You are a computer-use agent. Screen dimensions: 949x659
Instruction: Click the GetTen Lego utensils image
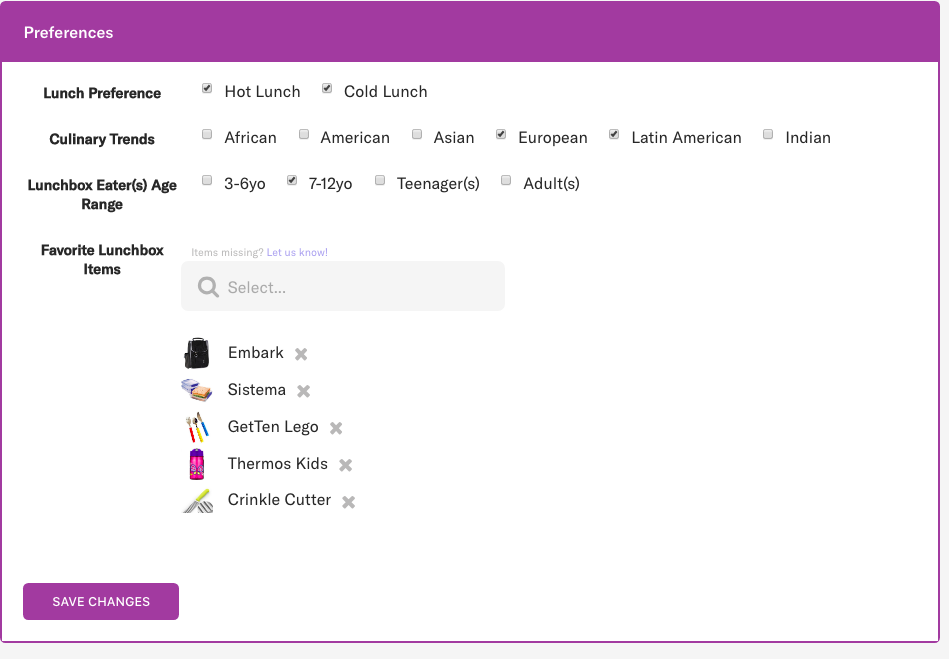[x=197, y=427]
